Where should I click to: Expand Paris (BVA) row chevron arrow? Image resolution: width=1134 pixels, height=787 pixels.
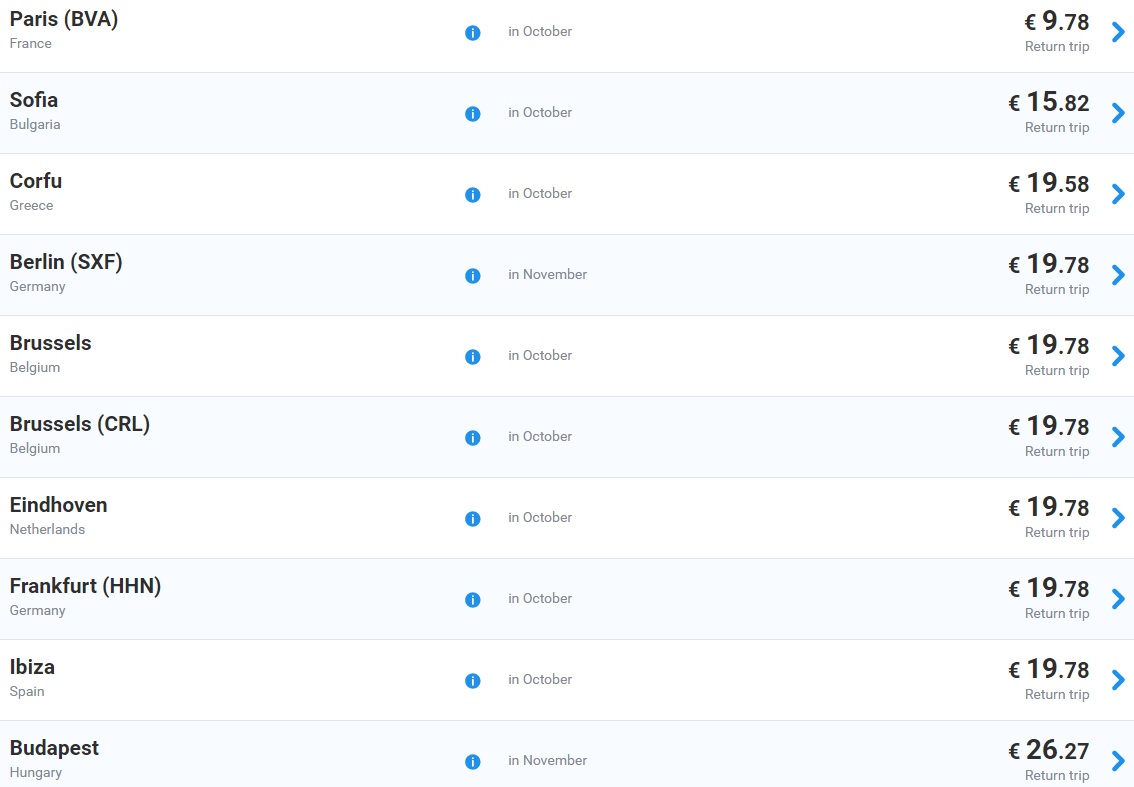[x=1118, y=33]
